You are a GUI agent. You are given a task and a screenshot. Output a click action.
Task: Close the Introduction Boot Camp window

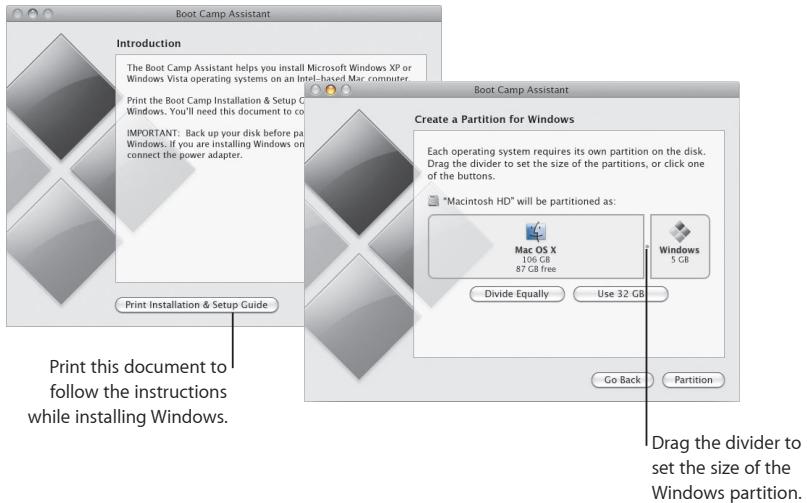pyautogui.click(x=17, y=14)
